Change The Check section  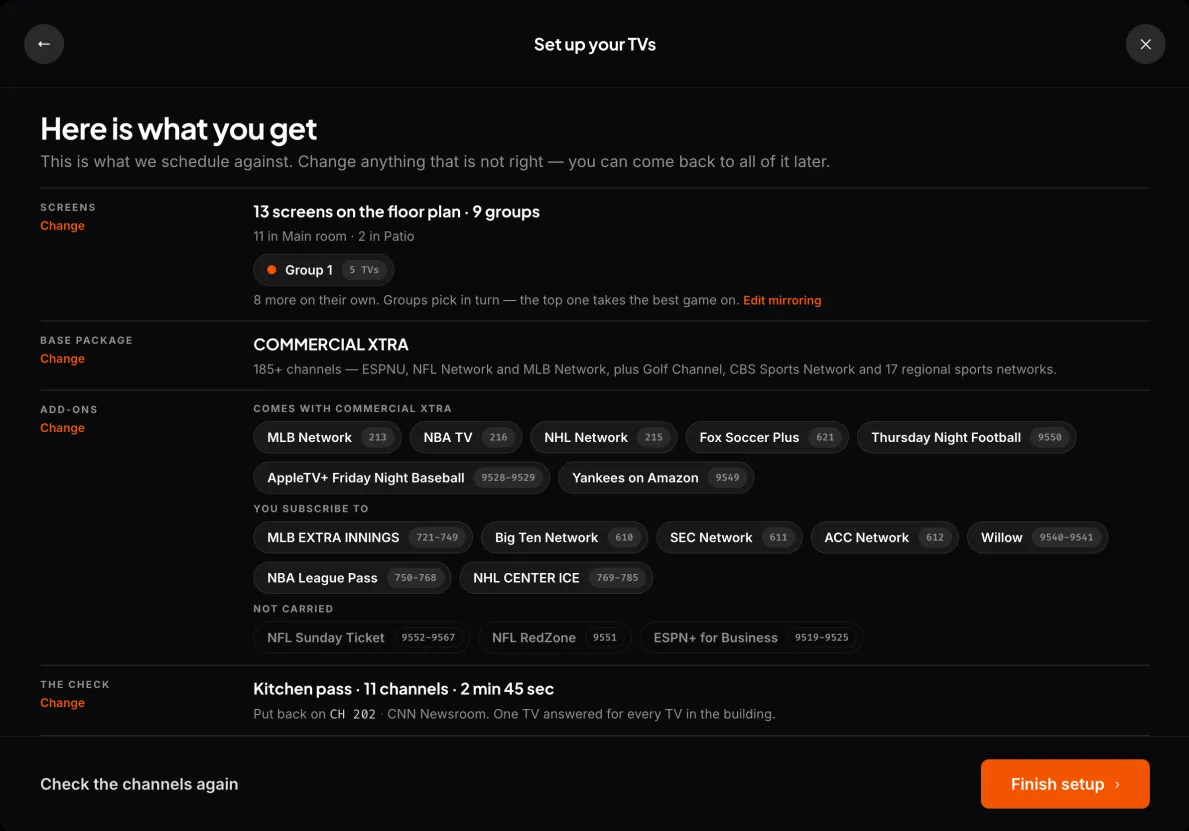click(x=62, y=703)
